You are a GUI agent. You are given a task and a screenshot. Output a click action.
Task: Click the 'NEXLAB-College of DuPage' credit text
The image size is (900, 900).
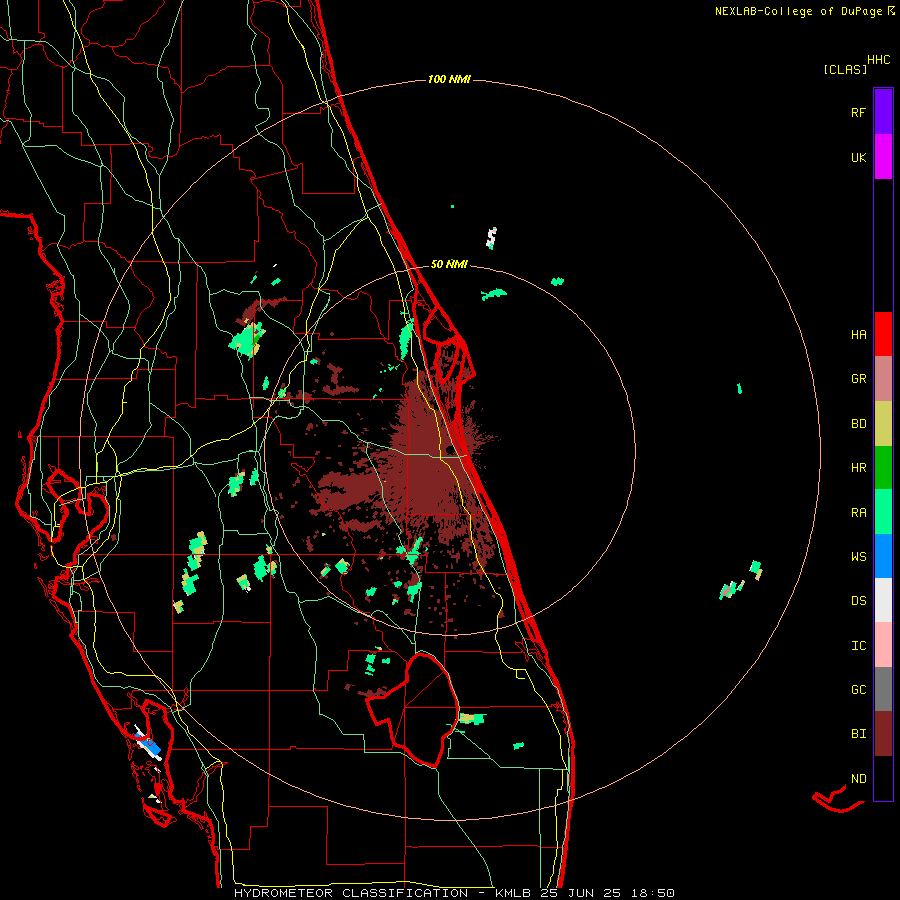pyautogui.click(x=798, y=11)
